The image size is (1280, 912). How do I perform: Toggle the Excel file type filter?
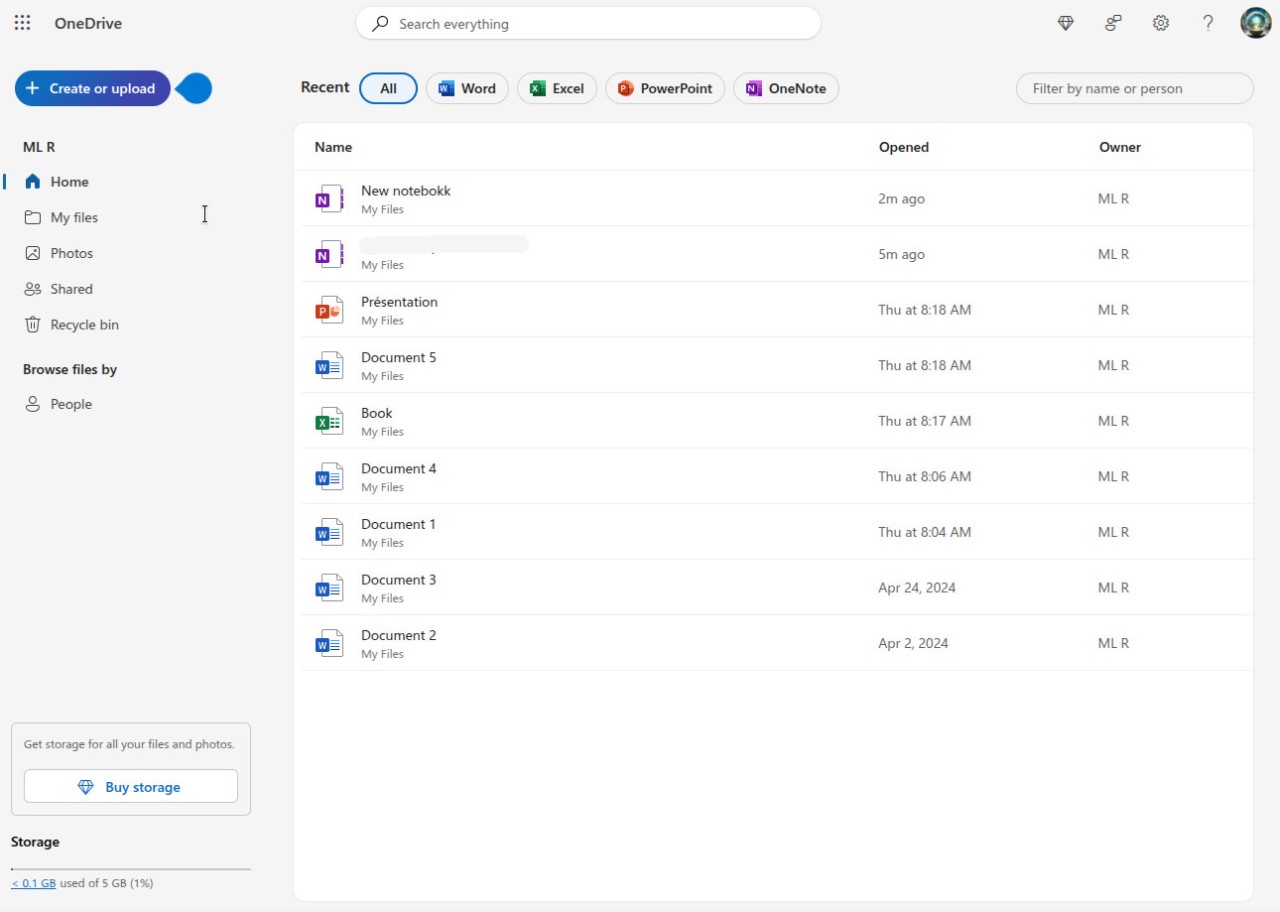coord(556,88)
